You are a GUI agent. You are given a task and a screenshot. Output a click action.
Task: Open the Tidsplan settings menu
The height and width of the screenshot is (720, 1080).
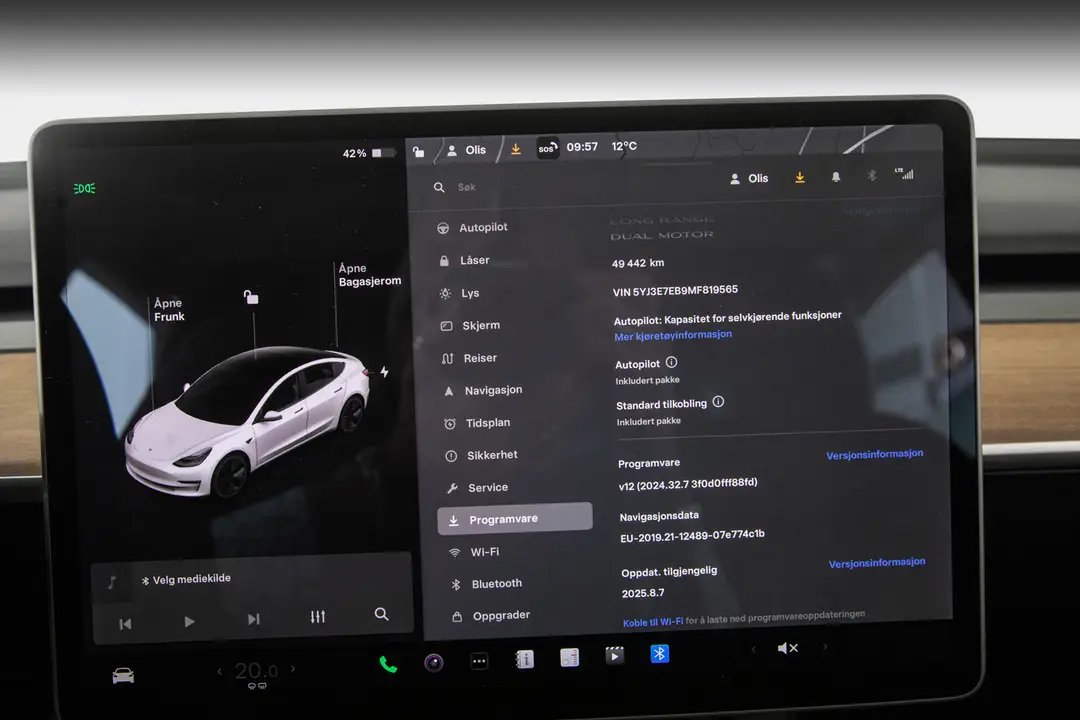click(x=477, y=423)
